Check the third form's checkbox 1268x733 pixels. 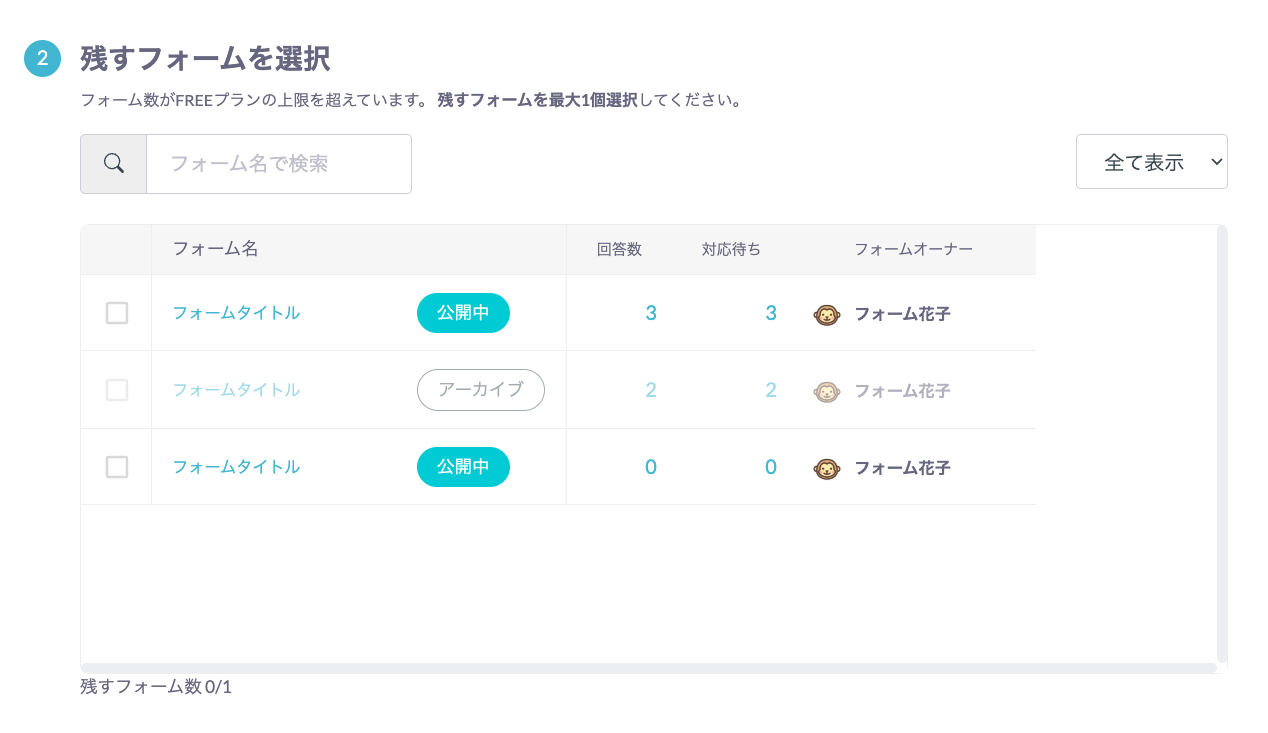point(117,467)
